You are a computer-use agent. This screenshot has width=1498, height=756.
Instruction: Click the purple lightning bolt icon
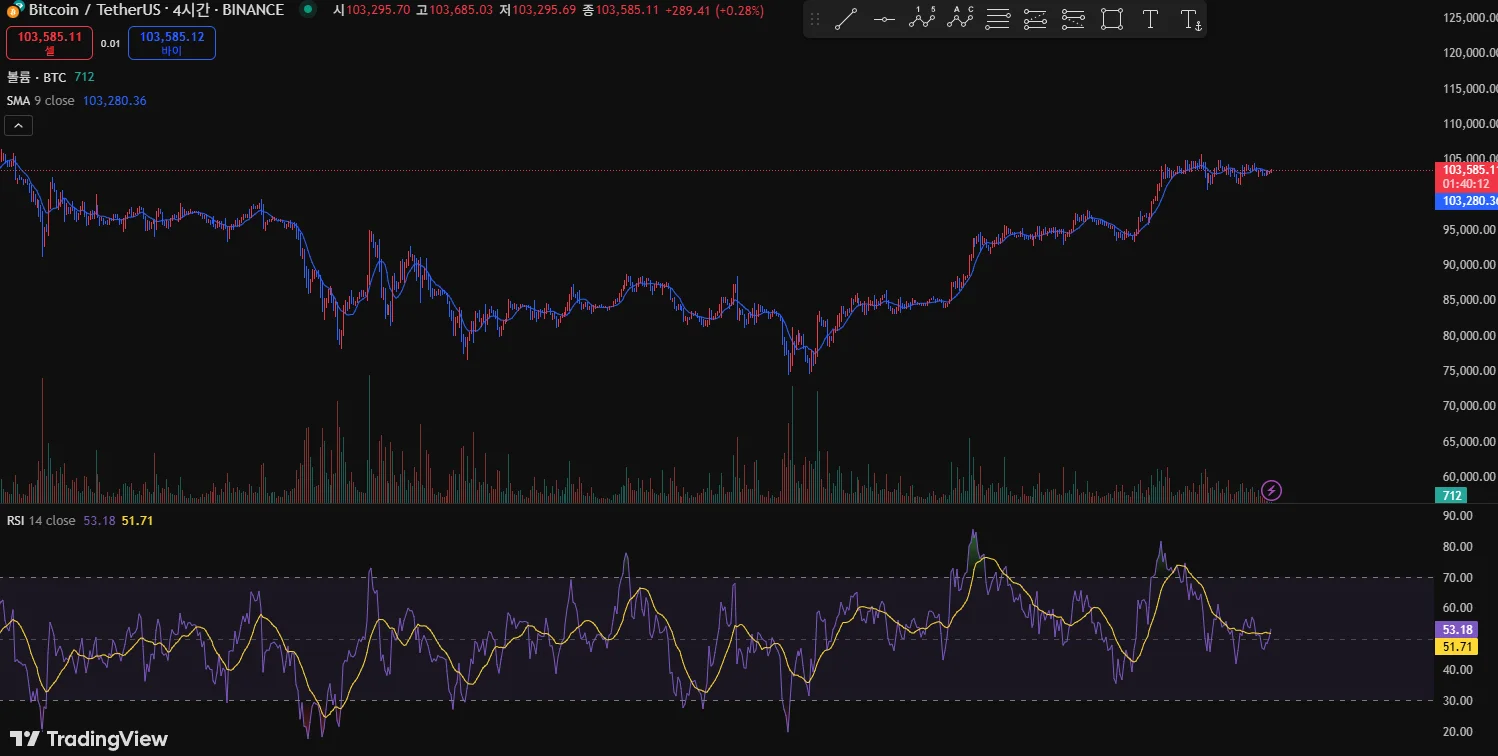point(1271,490)
